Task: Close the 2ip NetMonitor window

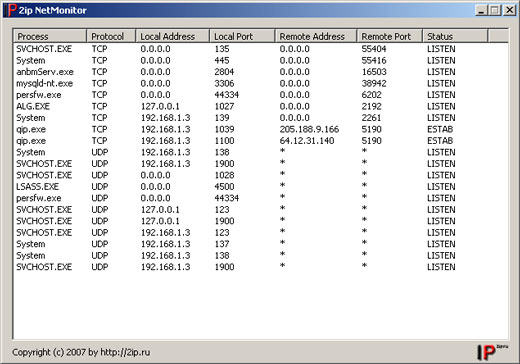Action: click(x=510, y=10)
